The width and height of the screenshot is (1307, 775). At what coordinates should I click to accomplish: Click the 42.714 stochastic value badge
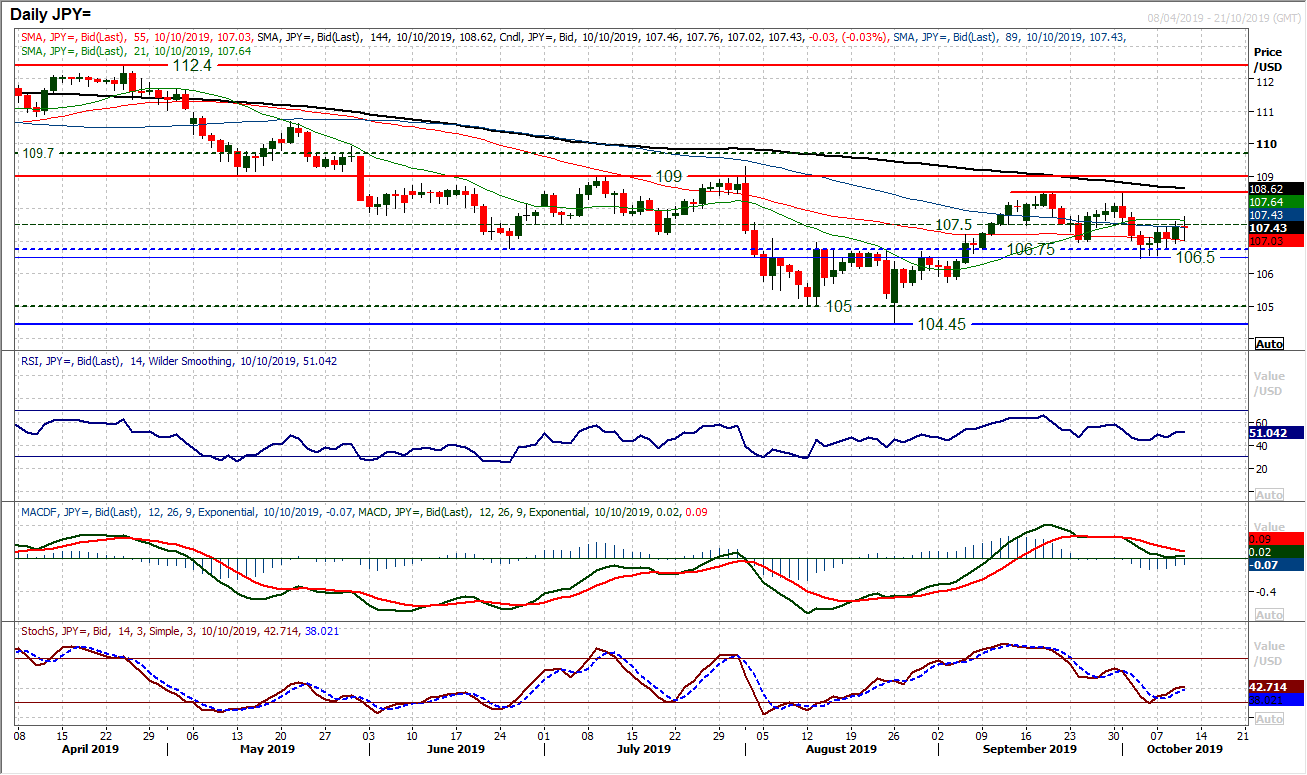pos(1270,688)
